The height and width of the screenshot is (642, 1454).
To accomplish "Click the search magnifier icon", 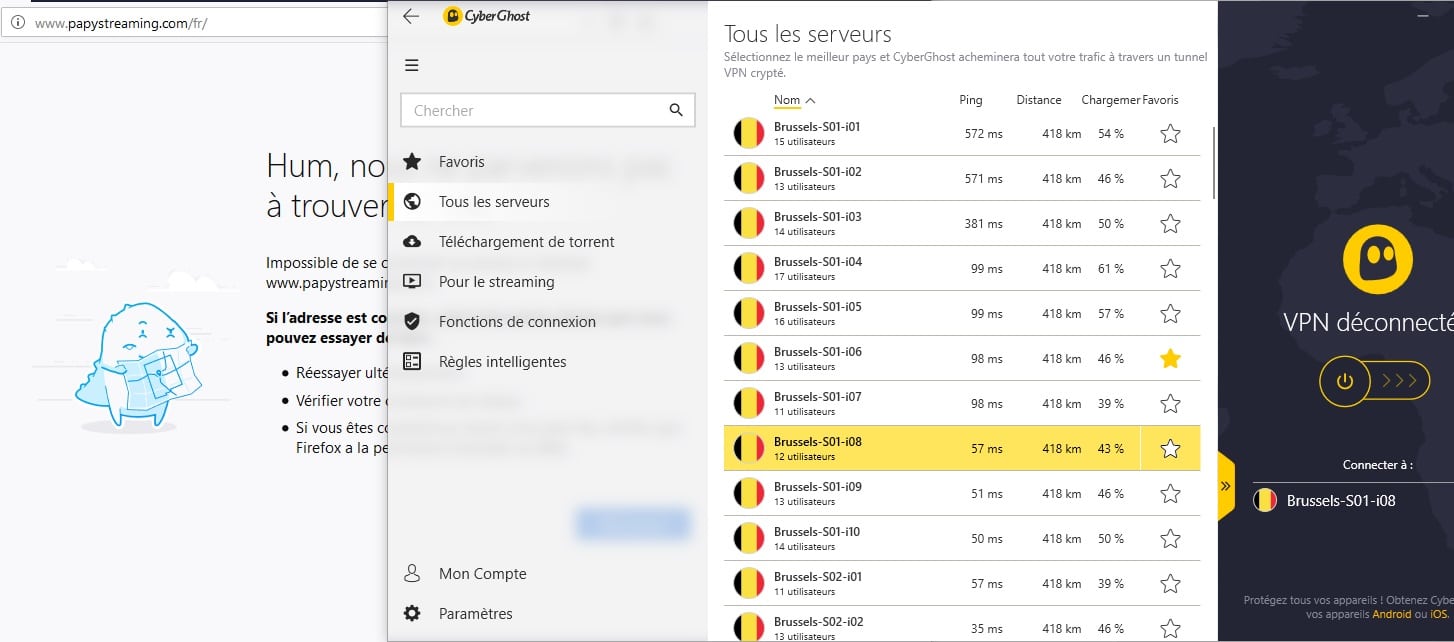I will [676, 110].
